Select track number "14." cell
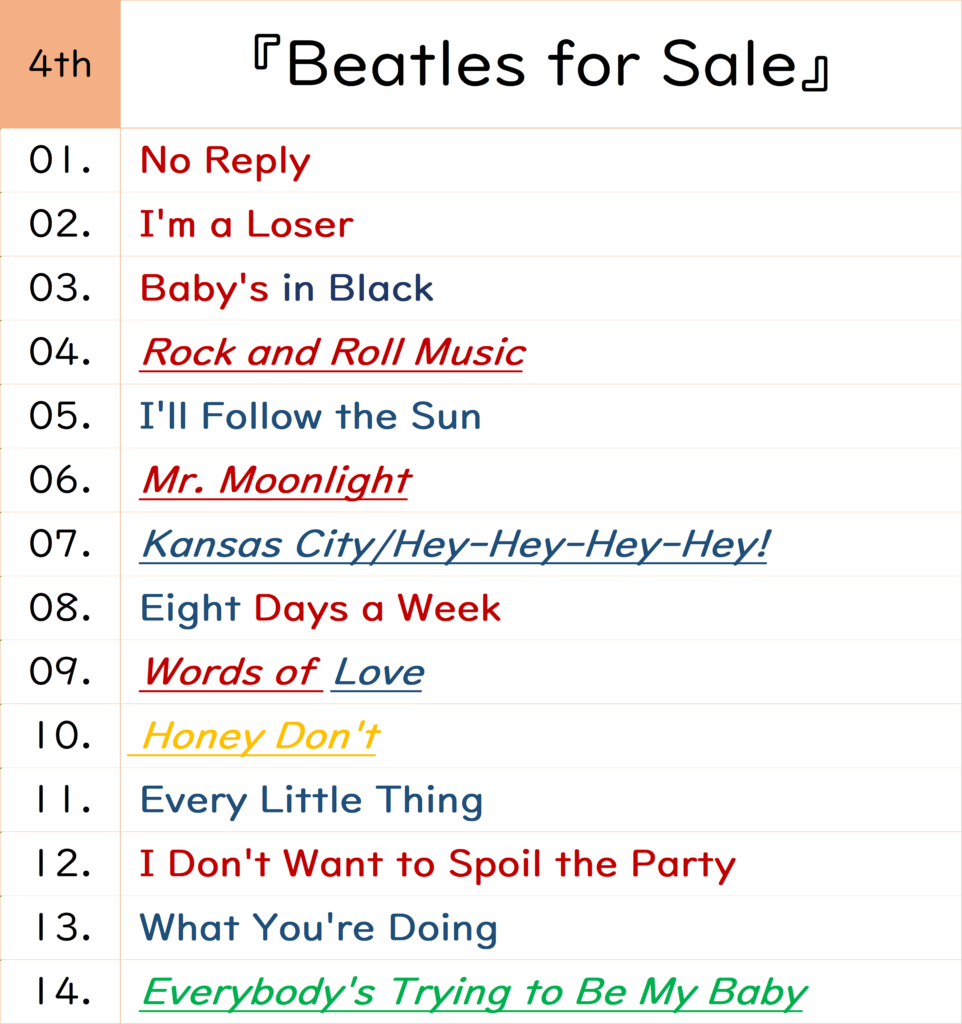The image size is (962, 1024). click(60, 993)
